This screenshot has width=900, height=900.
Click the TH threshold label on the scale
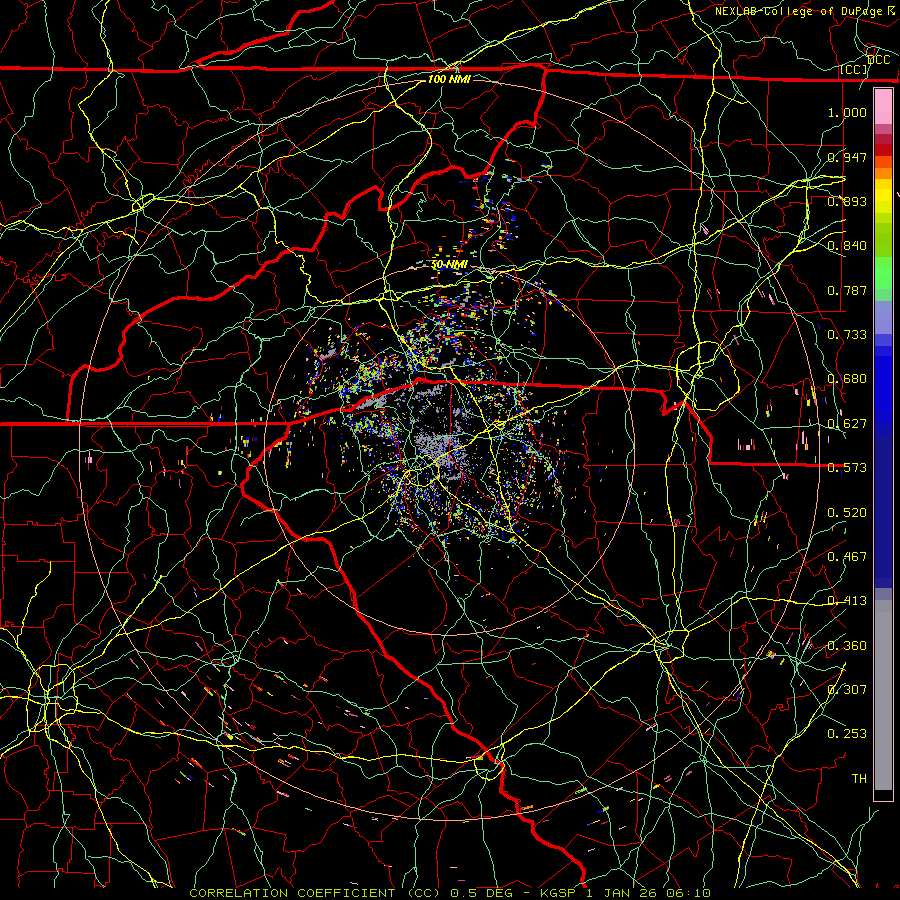(859, 778)
